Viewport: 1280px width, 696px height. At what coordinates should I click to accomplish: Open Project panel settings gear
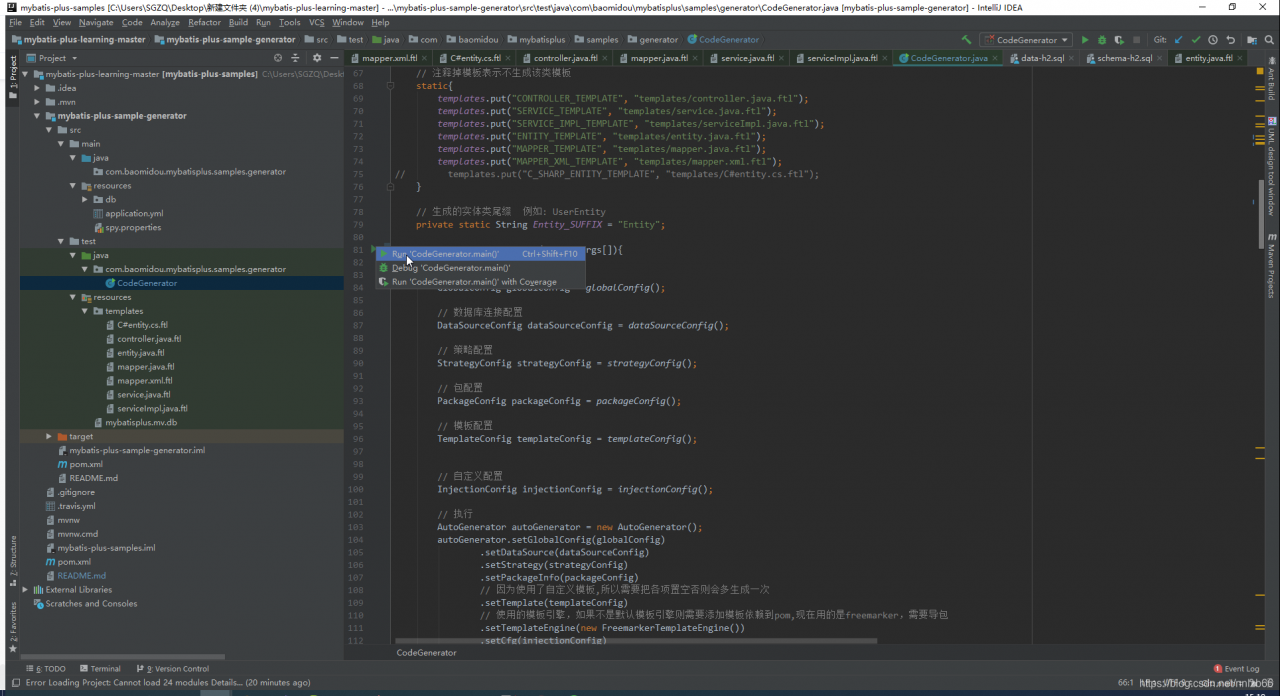coord(317,58)
